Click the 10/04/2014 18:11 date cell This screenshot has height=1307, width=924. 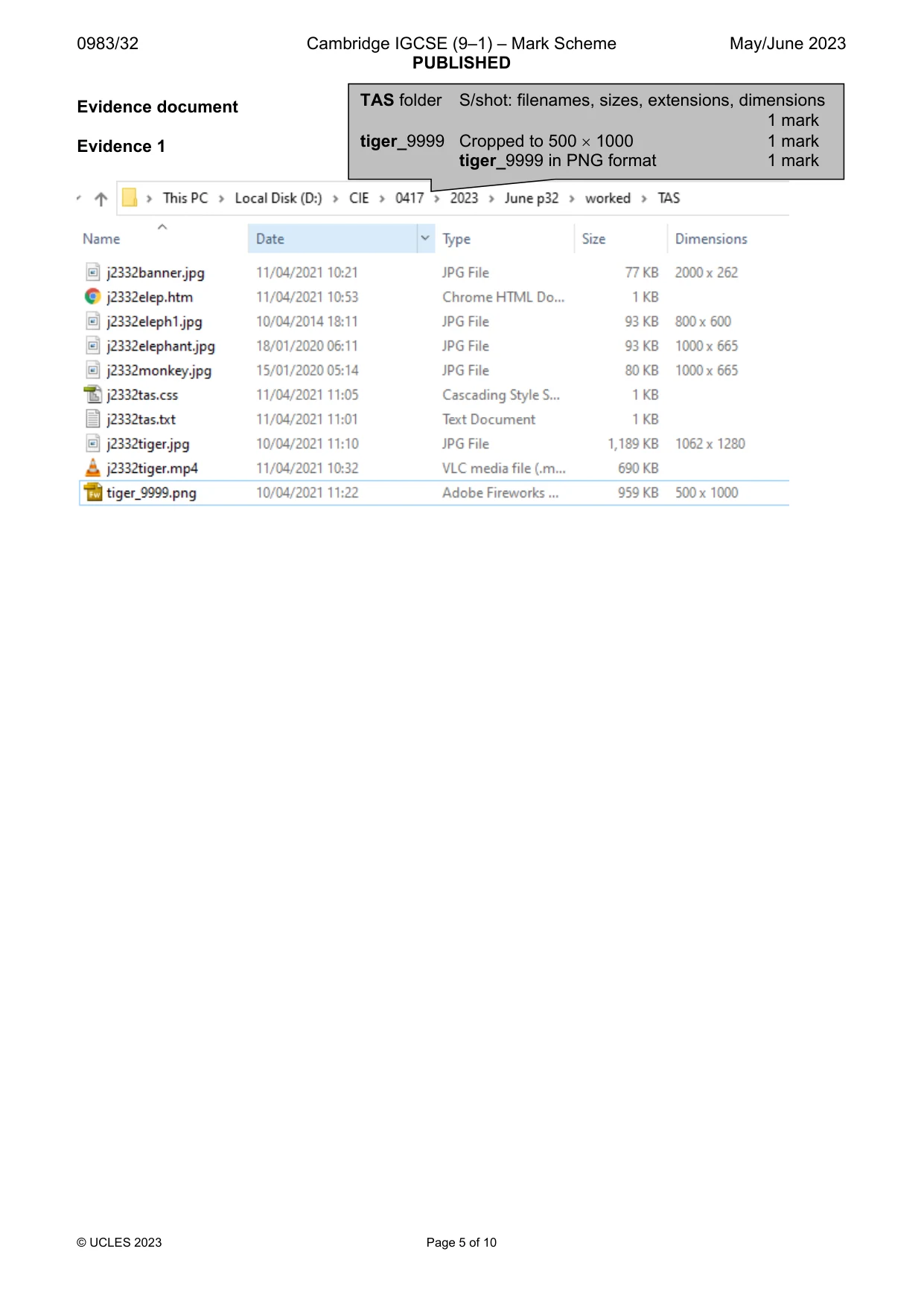pyautogui.click(x=307, y=322)
